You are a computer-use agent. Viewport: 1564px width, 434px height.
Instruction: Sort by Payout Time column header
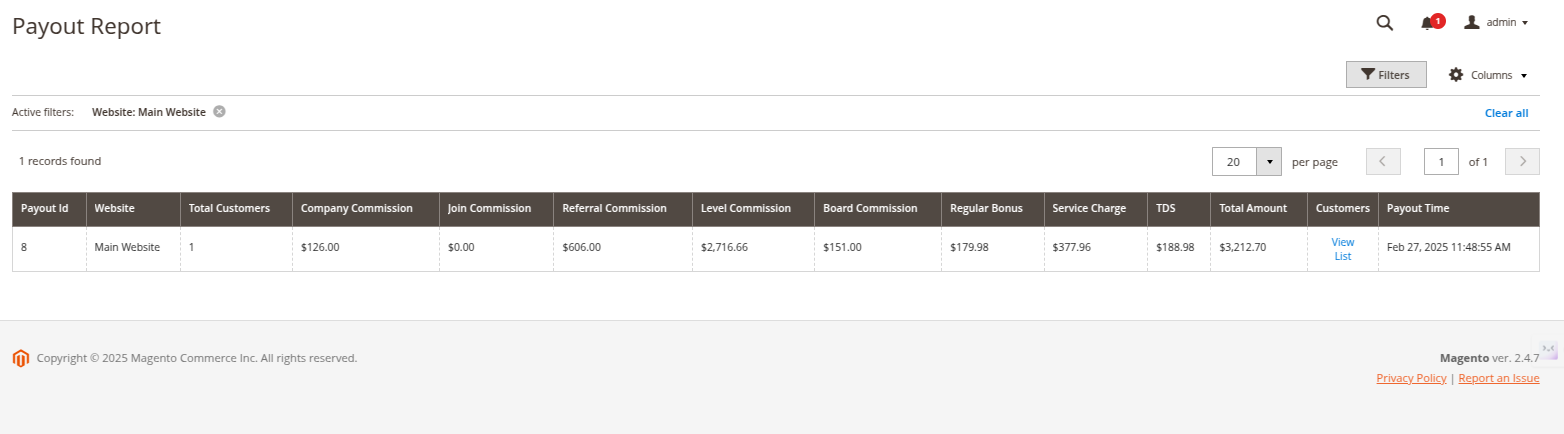[x=1418, y=209]
